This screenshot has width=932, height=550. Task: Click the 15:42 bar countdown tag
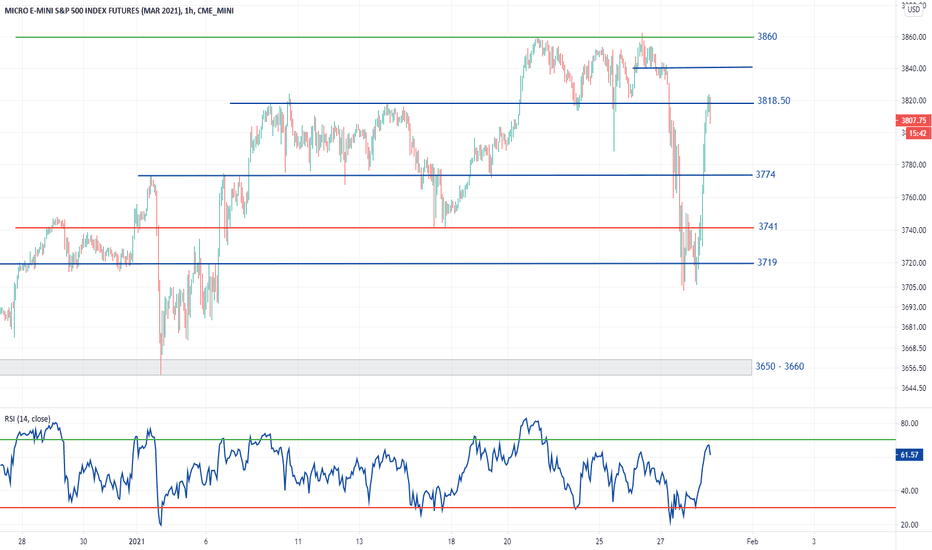tap(917, 134)
